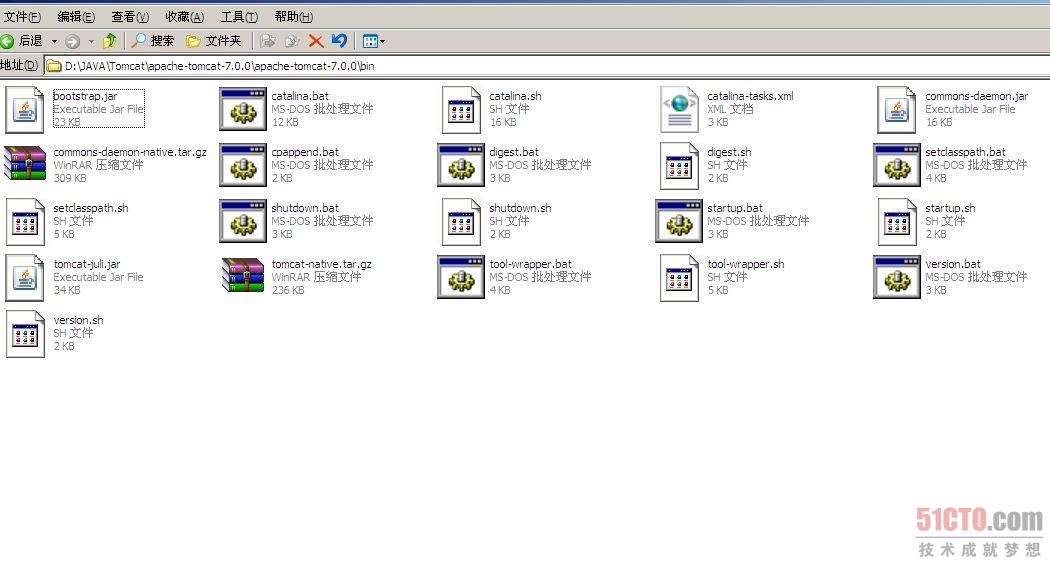Select the catalina-tasks.xml file icon
1050x566 pixels.
679,109
